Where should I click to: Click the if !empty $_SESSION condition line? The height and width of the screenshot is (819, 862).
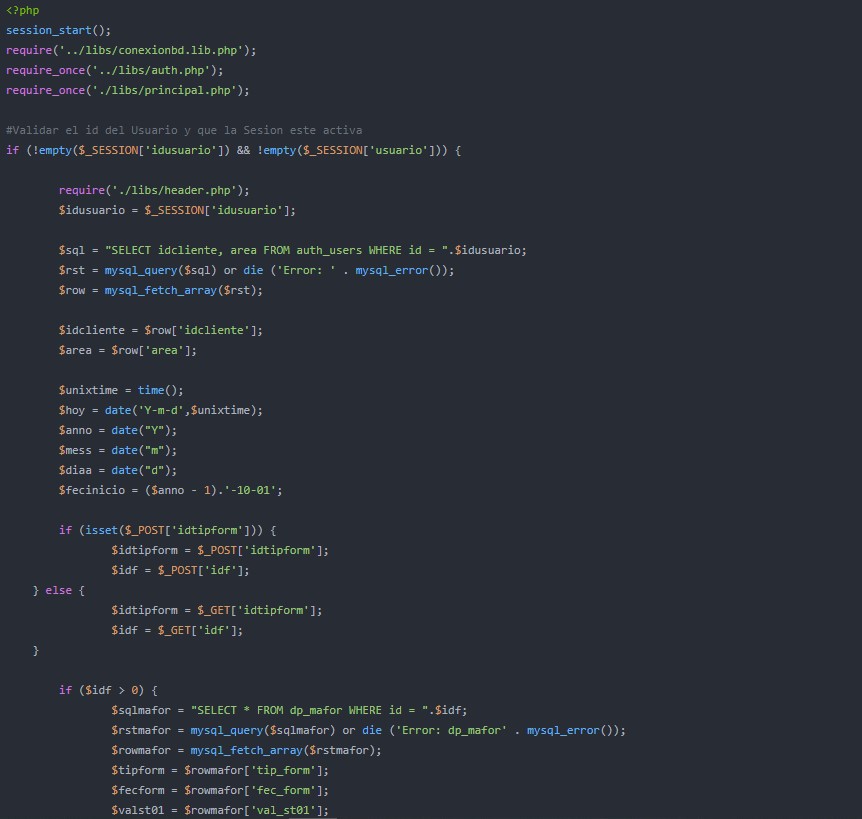point(234,150)
